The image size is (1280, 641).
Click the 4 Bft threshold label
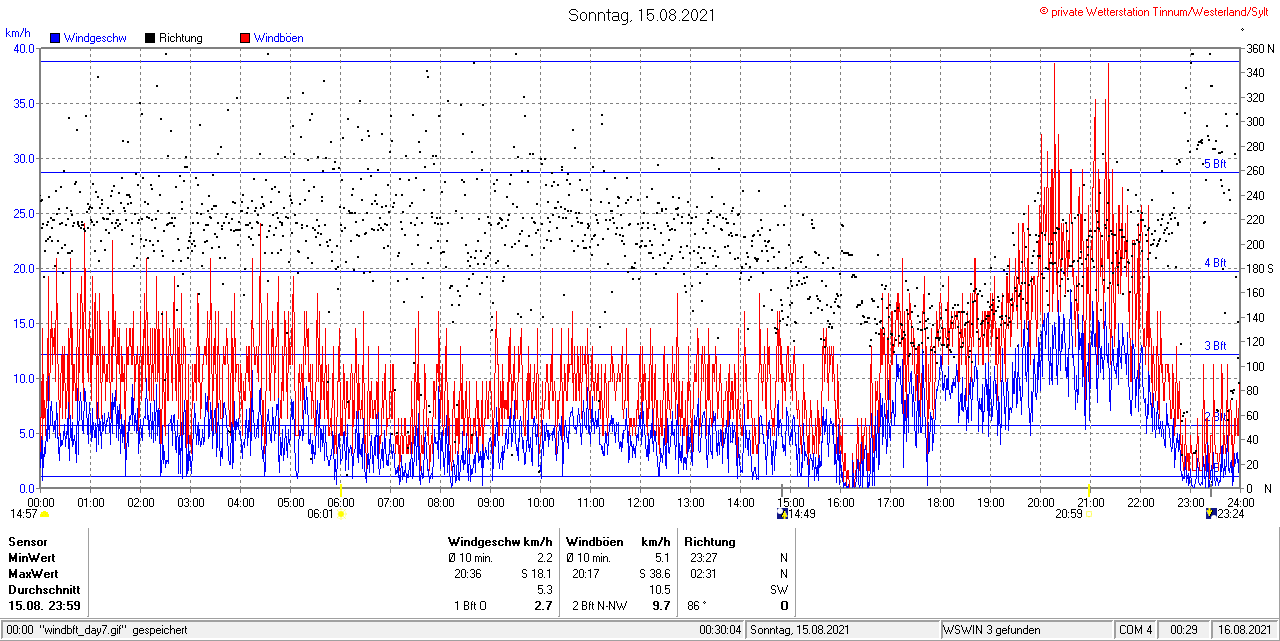point(1214,263)
